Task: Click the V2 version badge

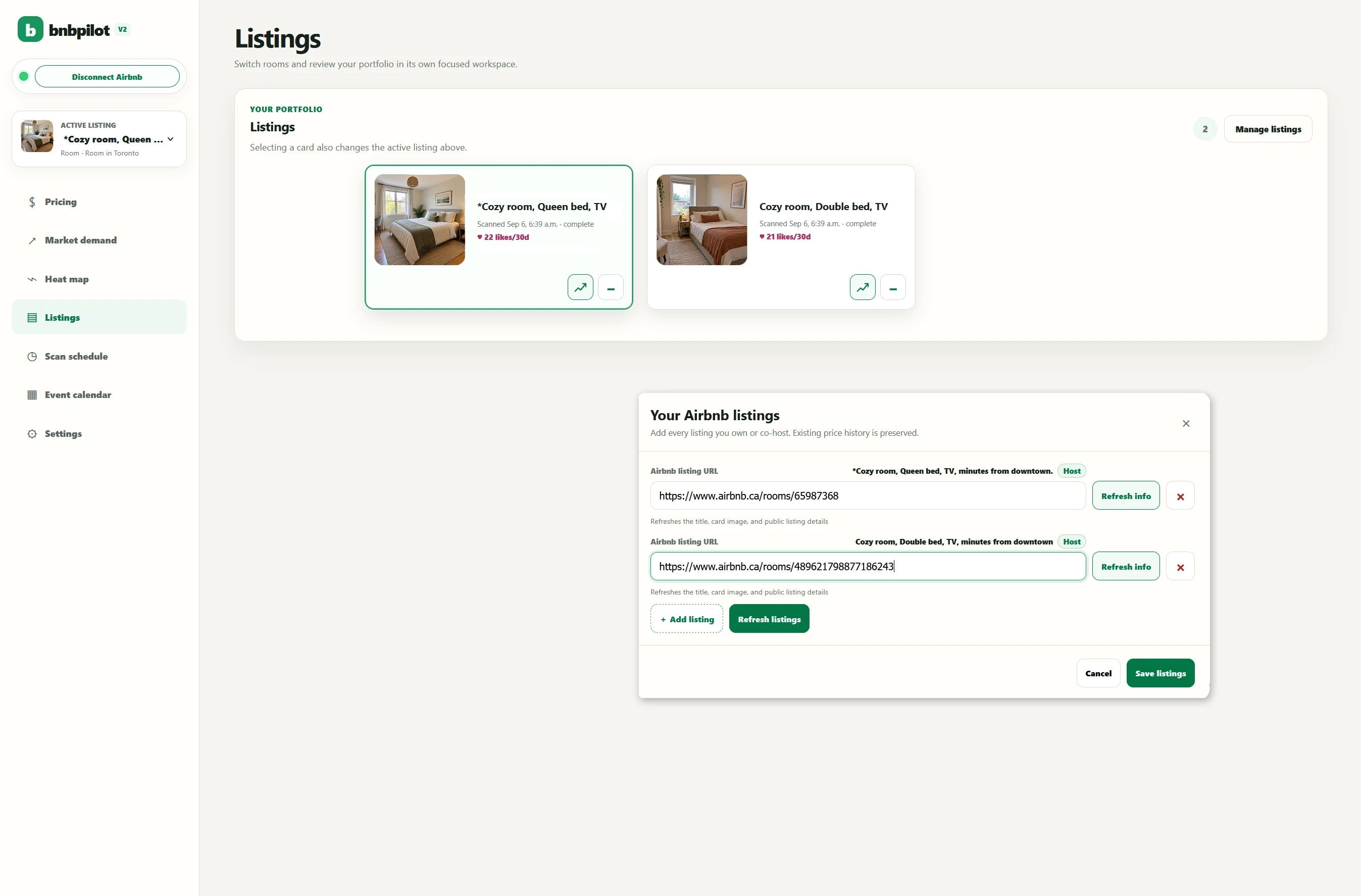Action: coord(122,29)
